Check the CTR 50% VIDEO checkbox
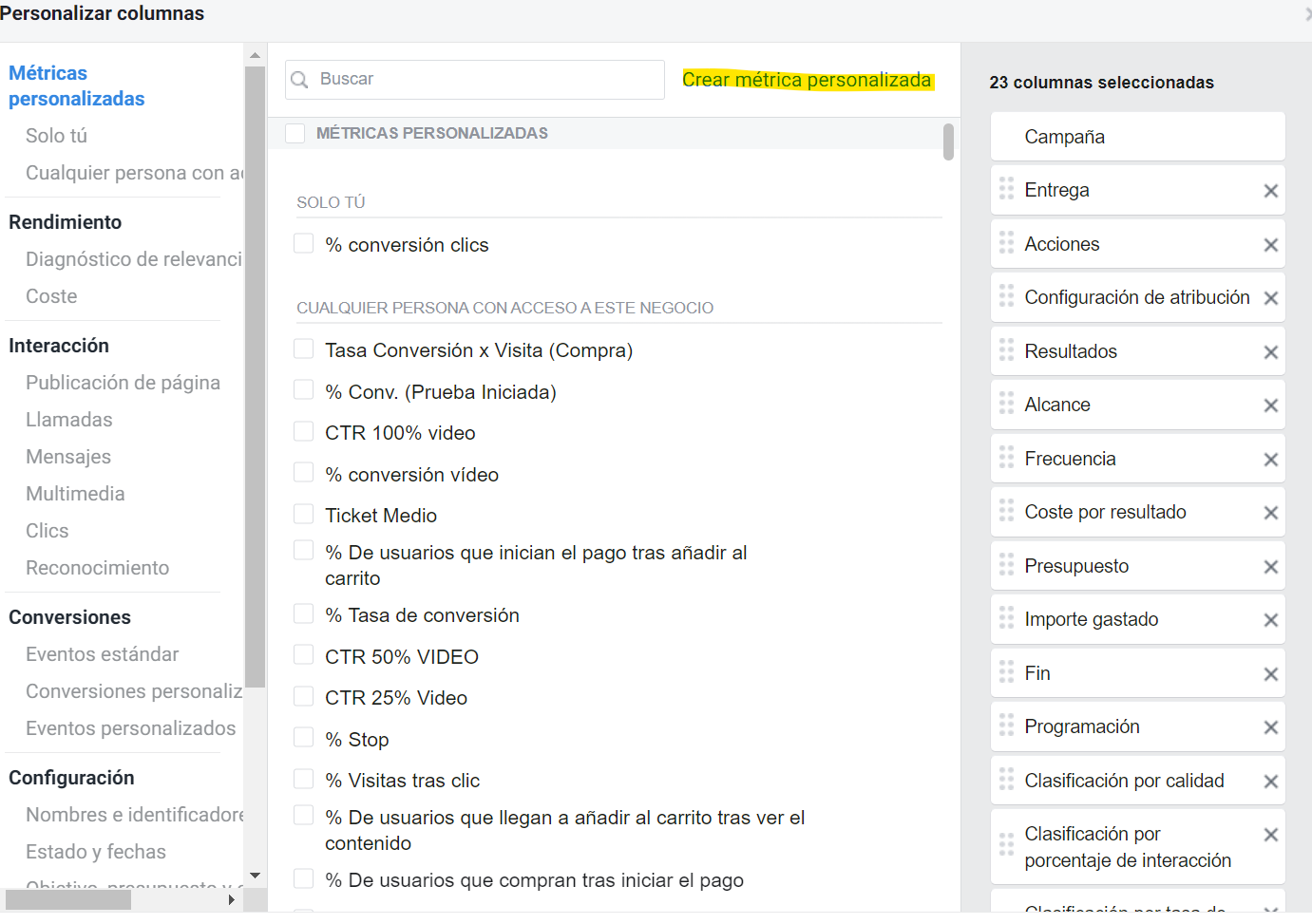The image size is (1312, 924). pyautogui.click(x=303, y=653)
